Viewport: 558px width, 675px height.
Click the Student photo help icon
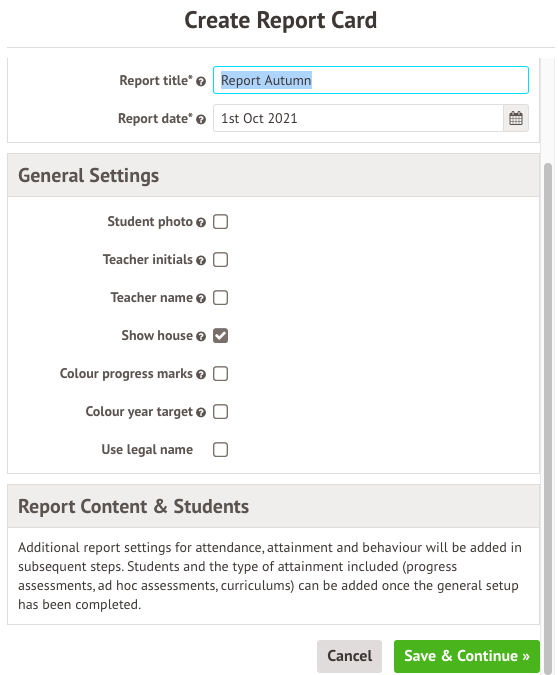[x=201, y=223]
